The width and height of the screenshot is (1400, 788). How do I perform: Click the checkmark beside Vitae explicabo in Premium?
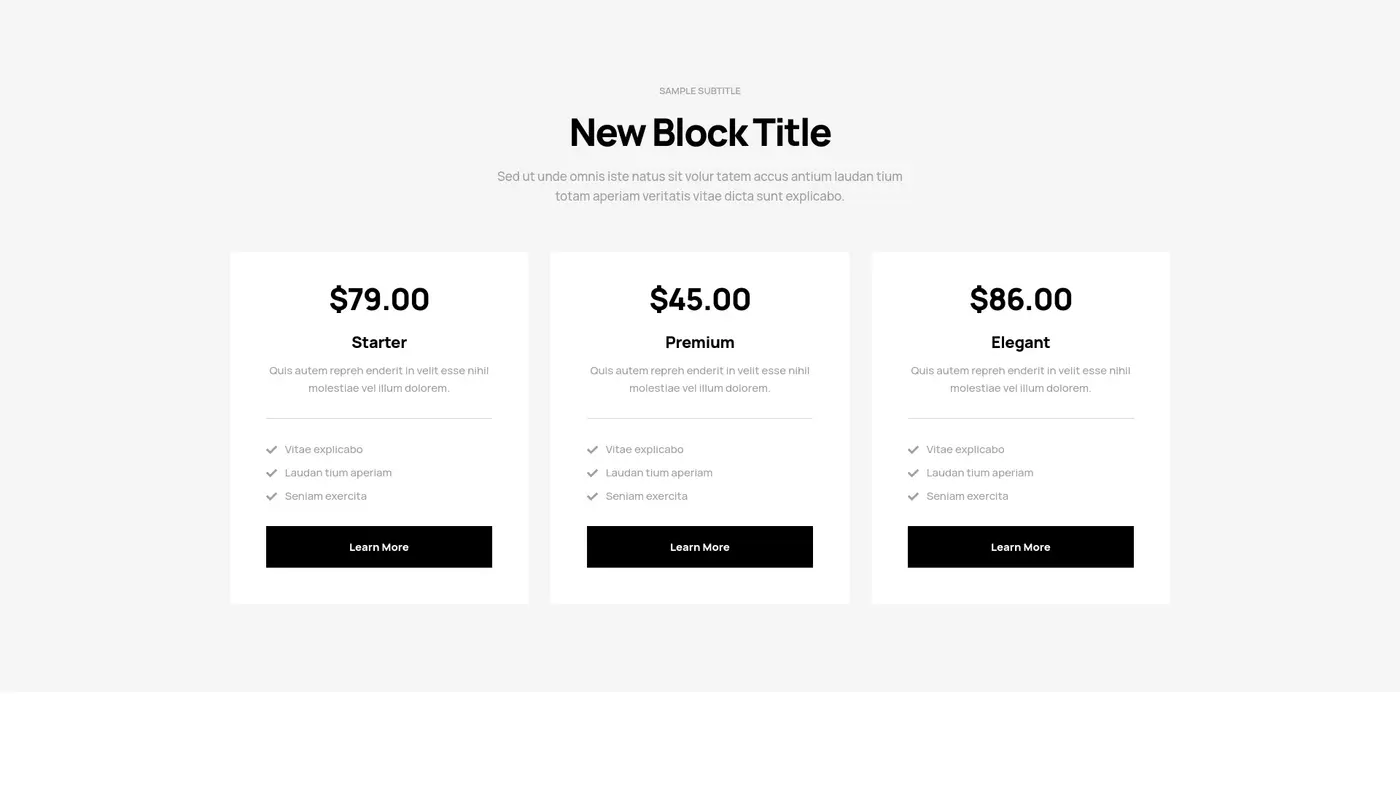[x=591, y=449]
